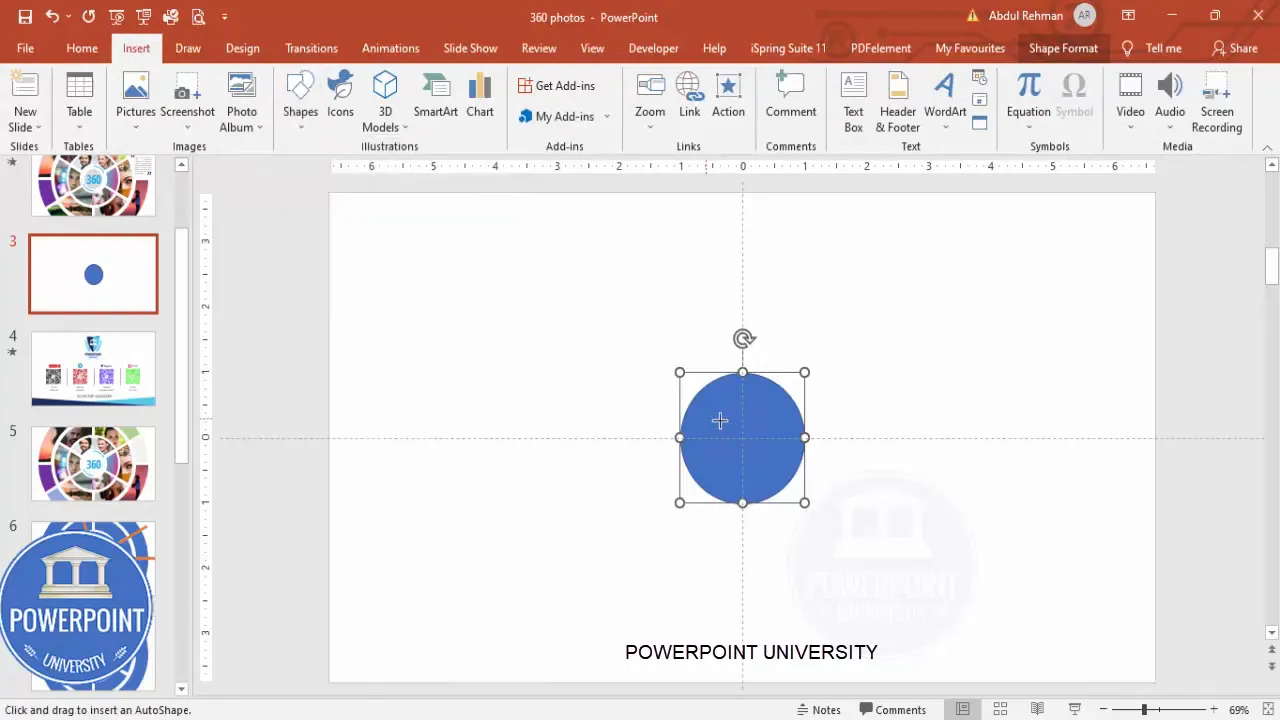Click the Zoom summary icon in Links group

coord(650,102)
